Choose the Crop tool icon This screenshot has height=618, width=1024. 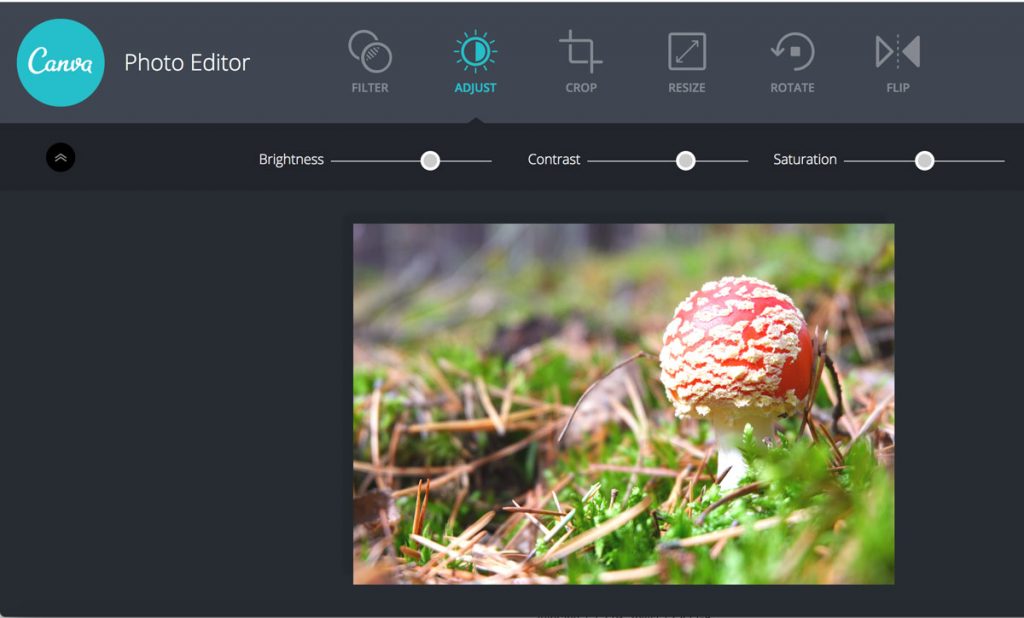[x=581, y=51]
